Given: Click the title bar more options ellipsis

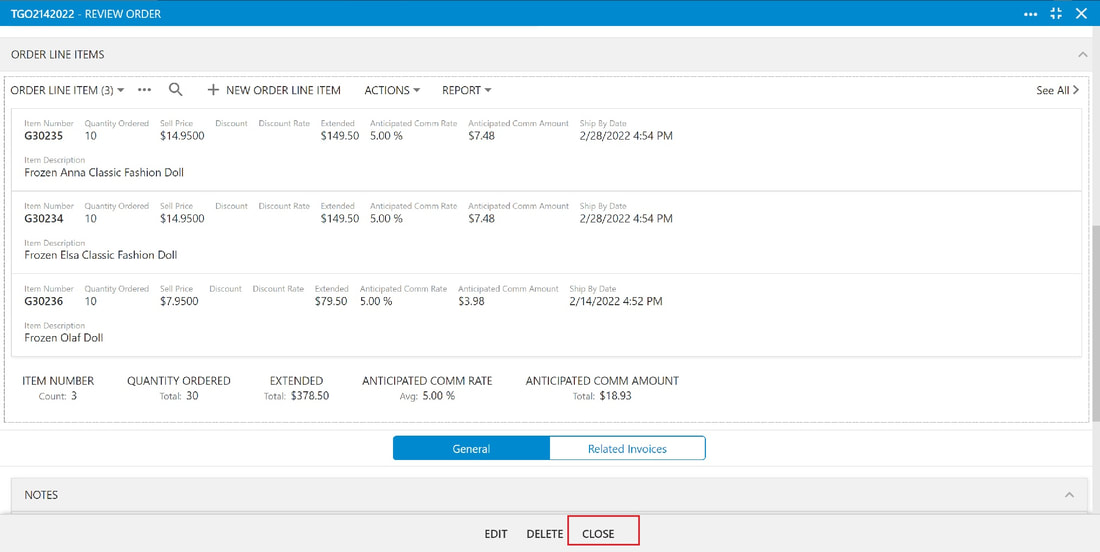Looking at the screenshot, I should pyautogui.click(x=1031, y=13).
